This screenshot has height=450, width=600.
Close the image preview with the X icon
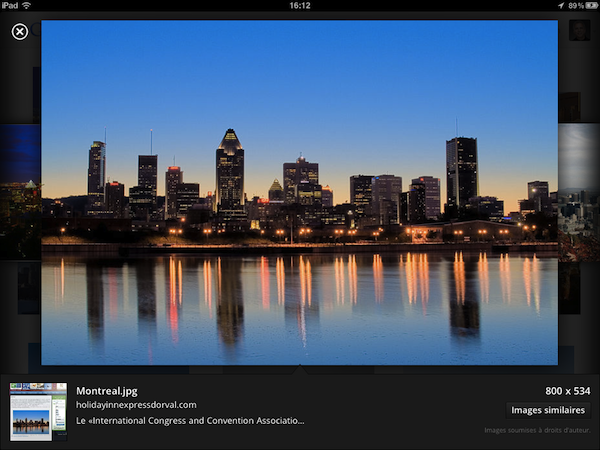tap(20, 32)
